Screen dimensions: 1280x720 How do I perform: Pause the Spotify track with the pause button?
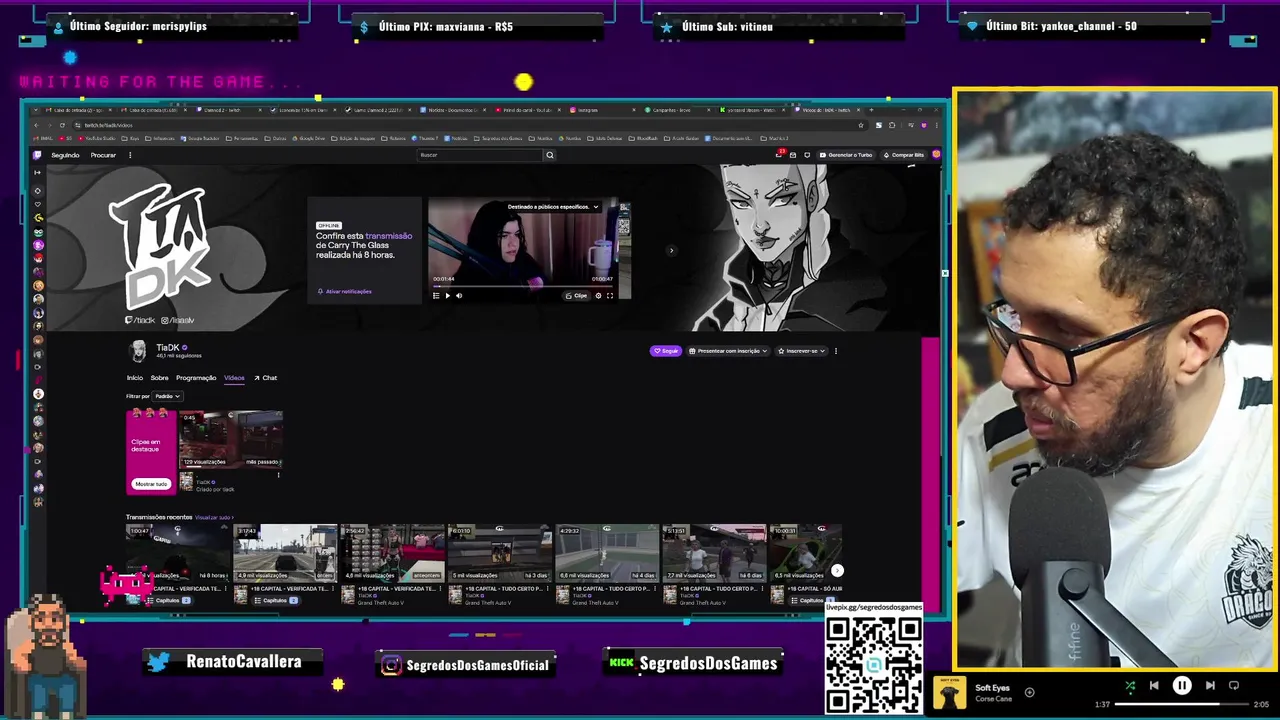coord(1181,685)
